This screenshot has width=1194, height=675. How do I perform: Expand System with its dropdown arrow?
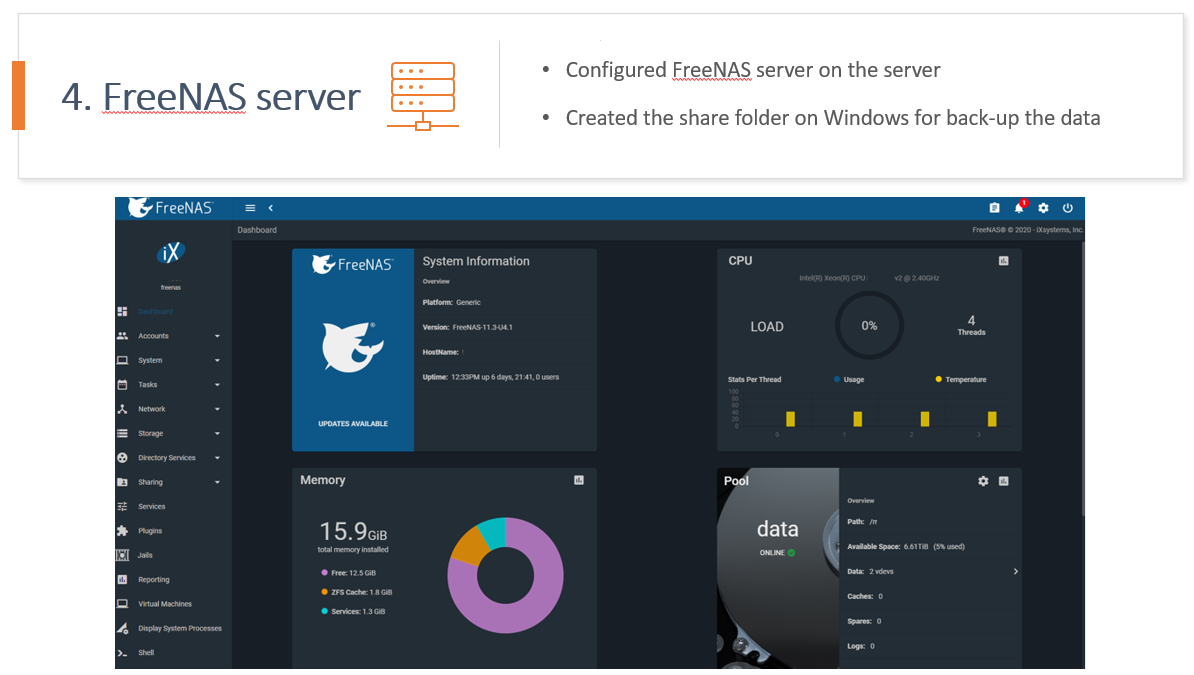click(x=217, y=360)
